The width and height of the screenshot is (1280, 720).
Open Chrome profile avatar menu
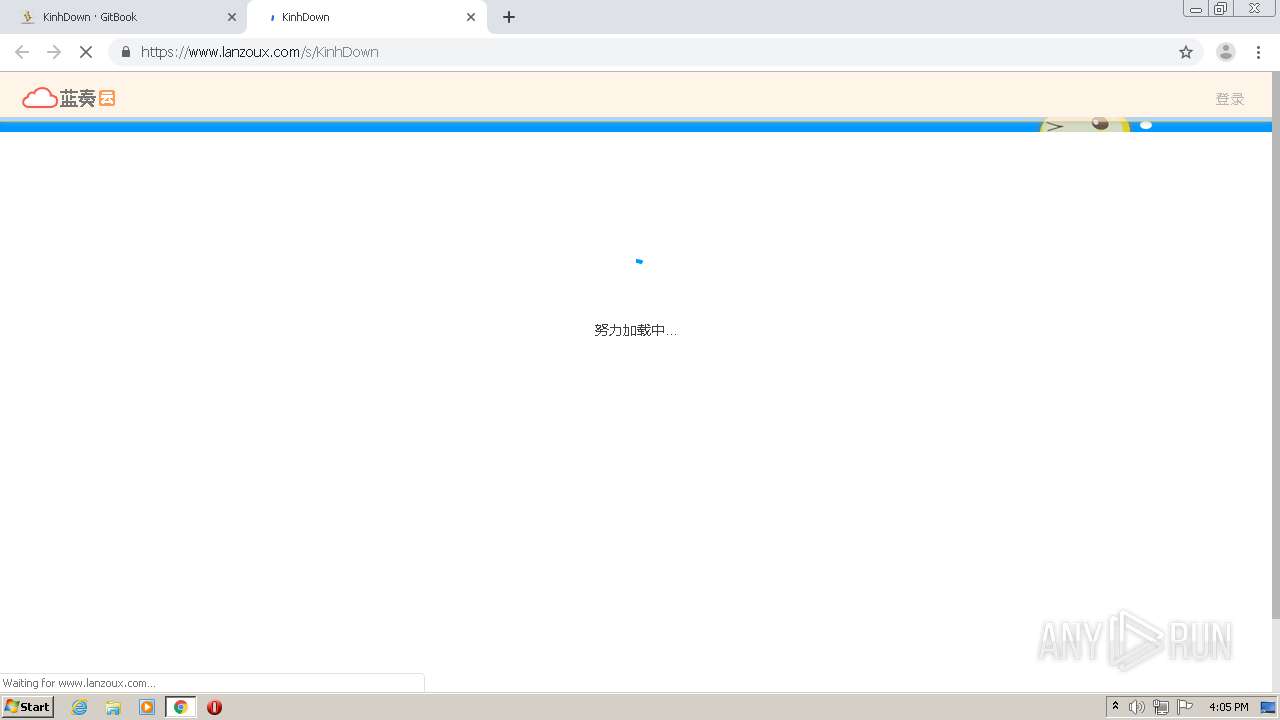click(x=1226, y=52)
